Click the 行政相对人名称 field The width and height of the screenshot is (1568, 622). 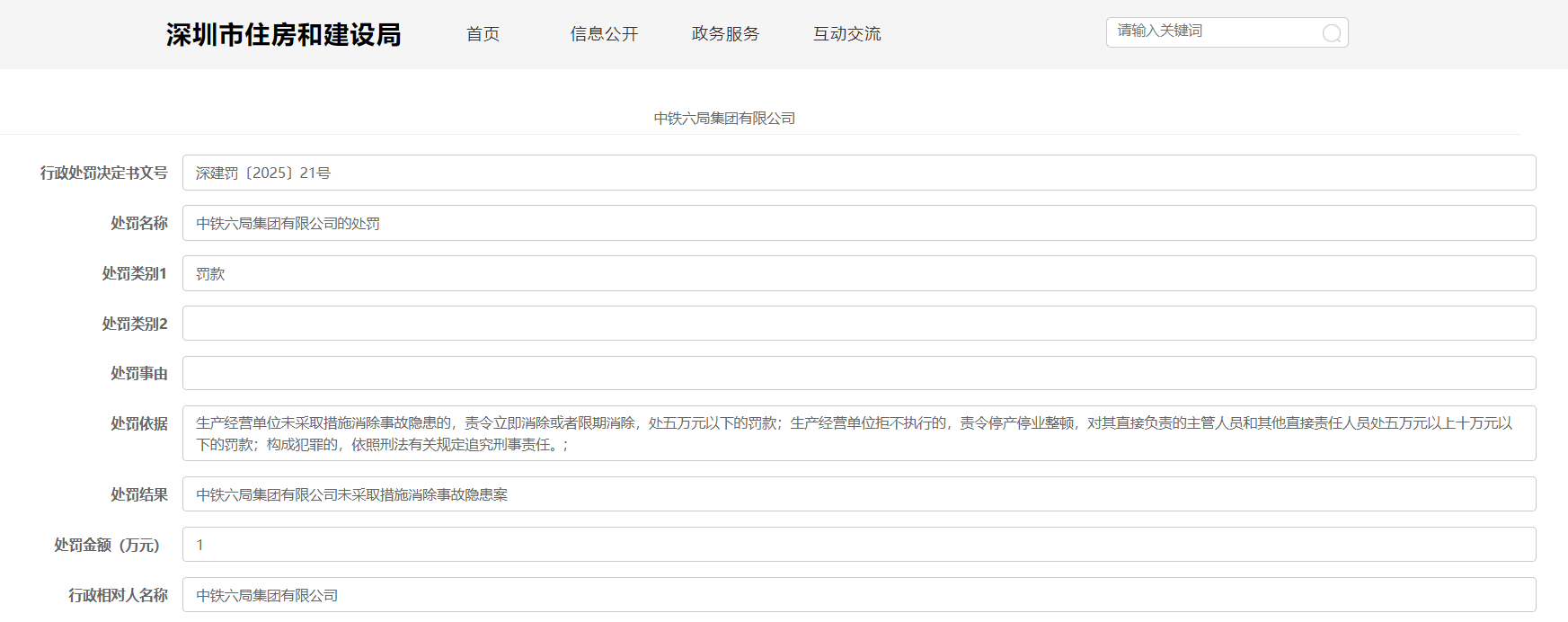pyautogui.click(x=858, y=595)
